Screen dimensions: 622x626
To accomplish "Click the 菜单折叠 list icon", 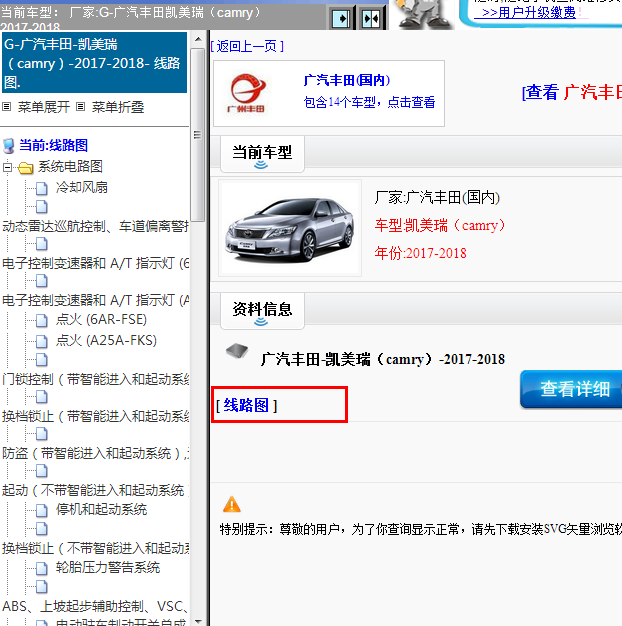I will (x=81, y=107).
